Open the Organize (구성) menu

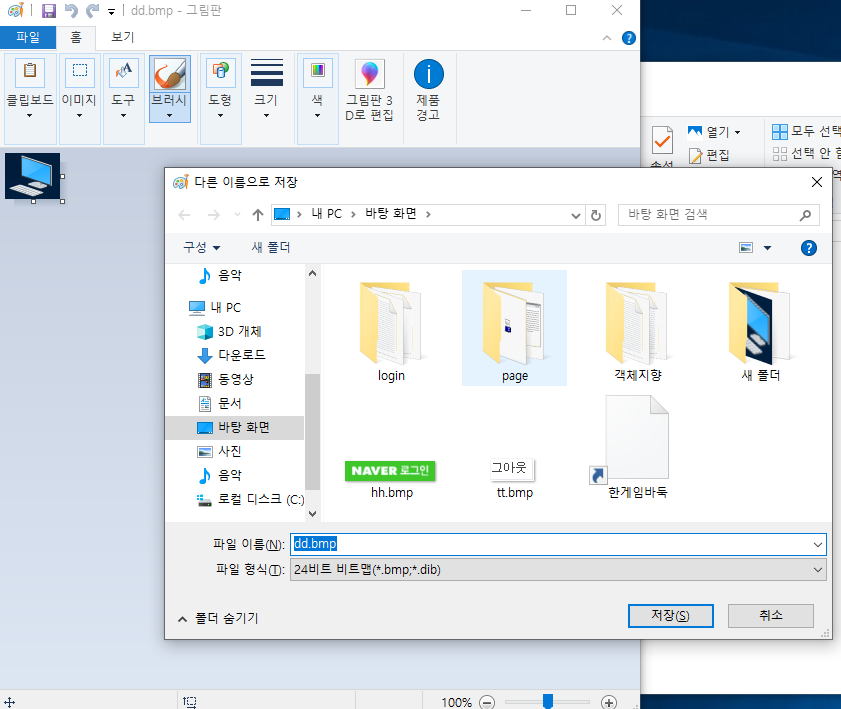[x=202, y=247]
